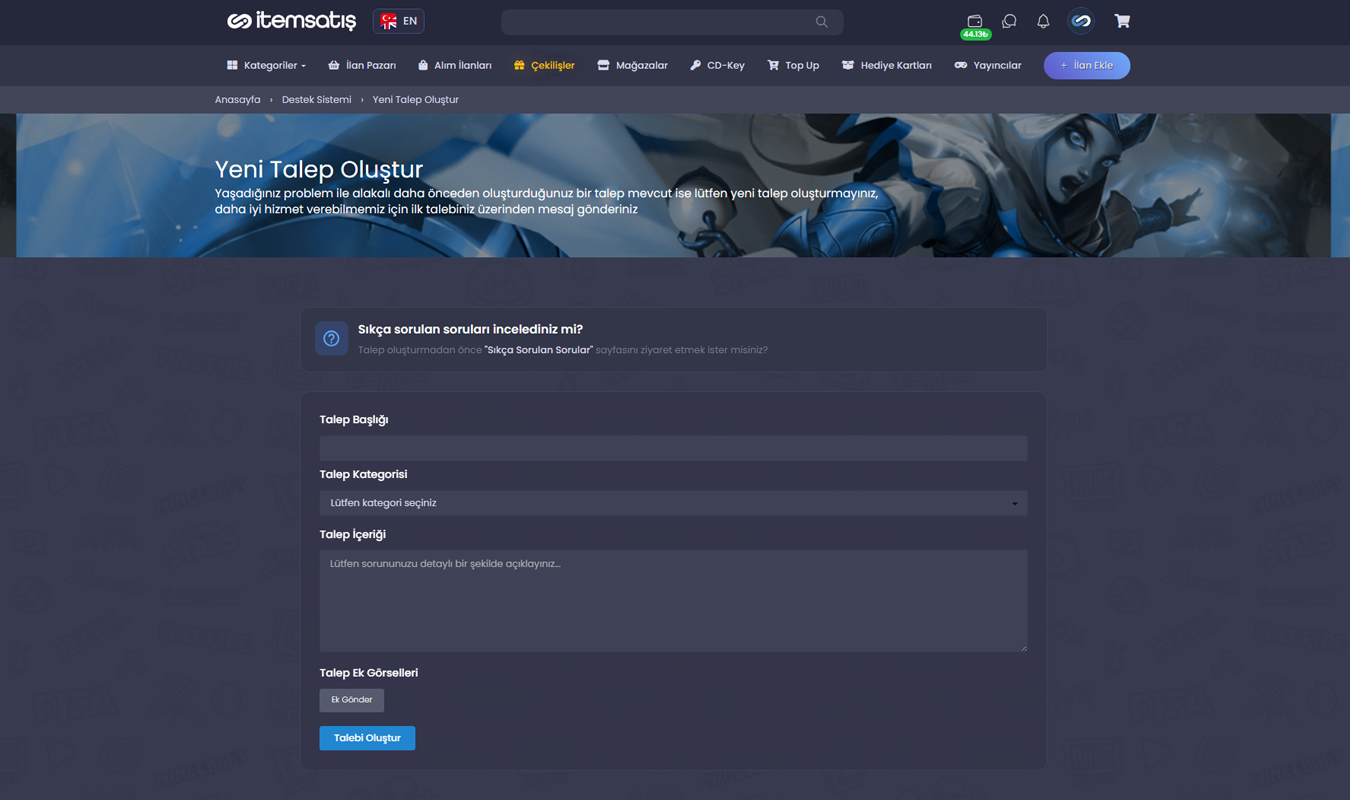The width and height of the screenshot is (1350, 800).
Task: Click the gift icon beside Çekilişler
Action: (519, 65)
